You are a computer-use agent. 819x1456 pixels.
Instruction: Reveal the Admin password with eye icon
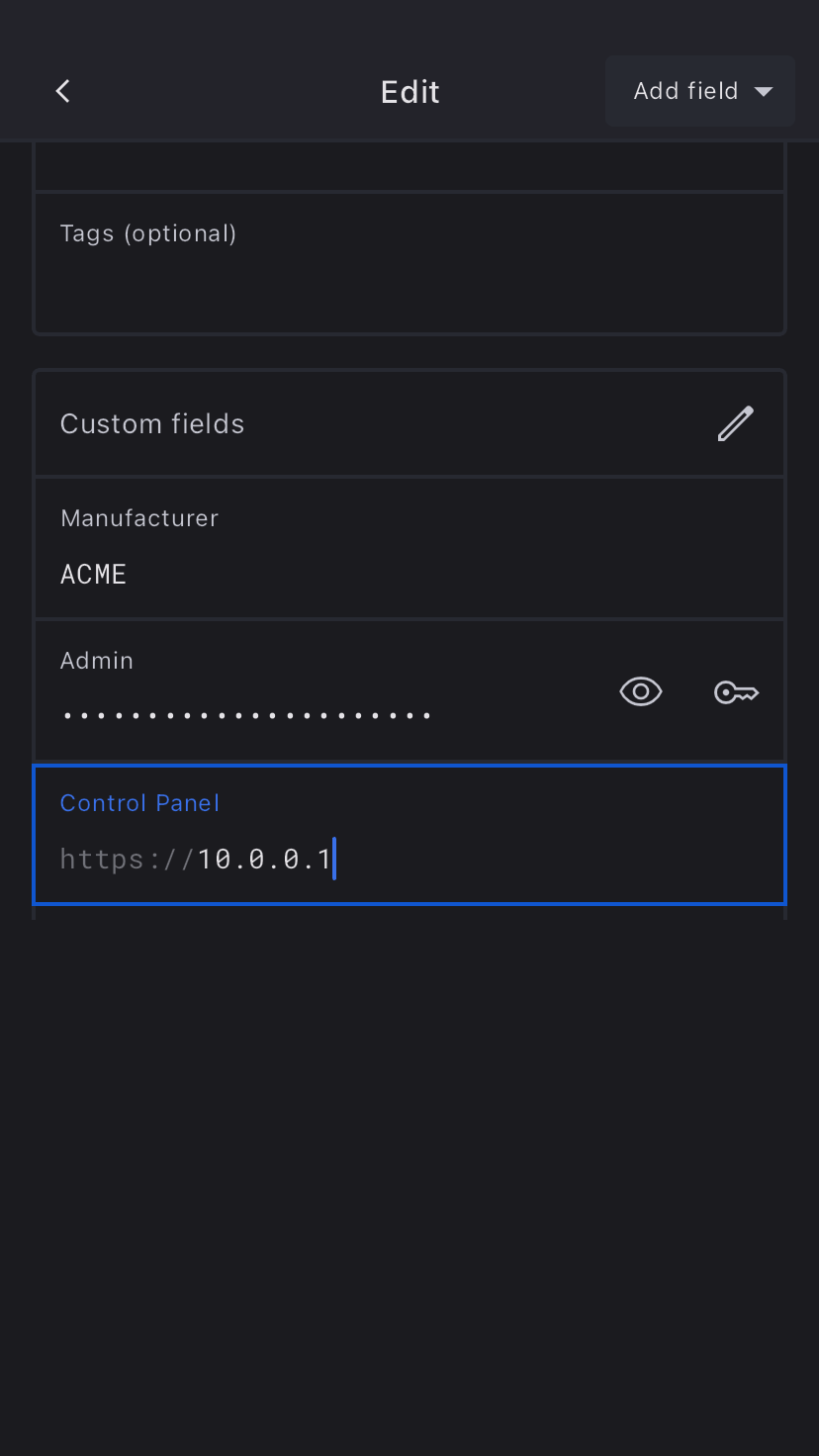click(x=640, y=691)
